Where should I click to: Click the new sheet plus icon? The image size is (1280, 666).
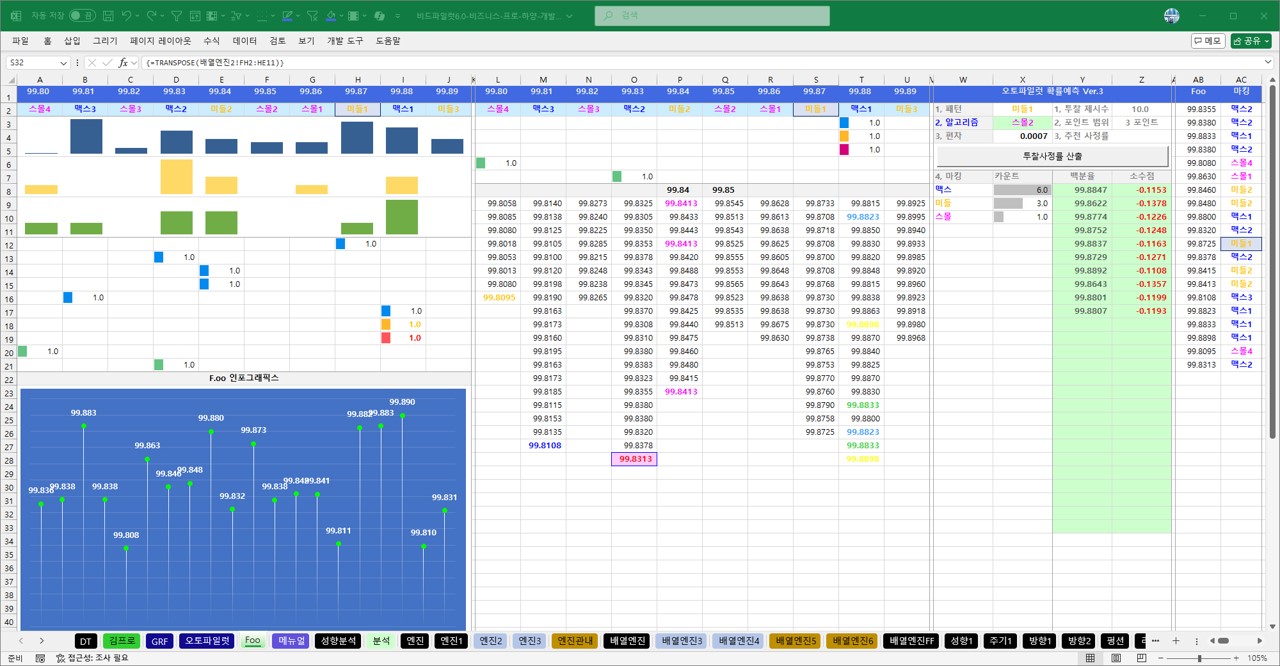click(x=1176, y=641)
